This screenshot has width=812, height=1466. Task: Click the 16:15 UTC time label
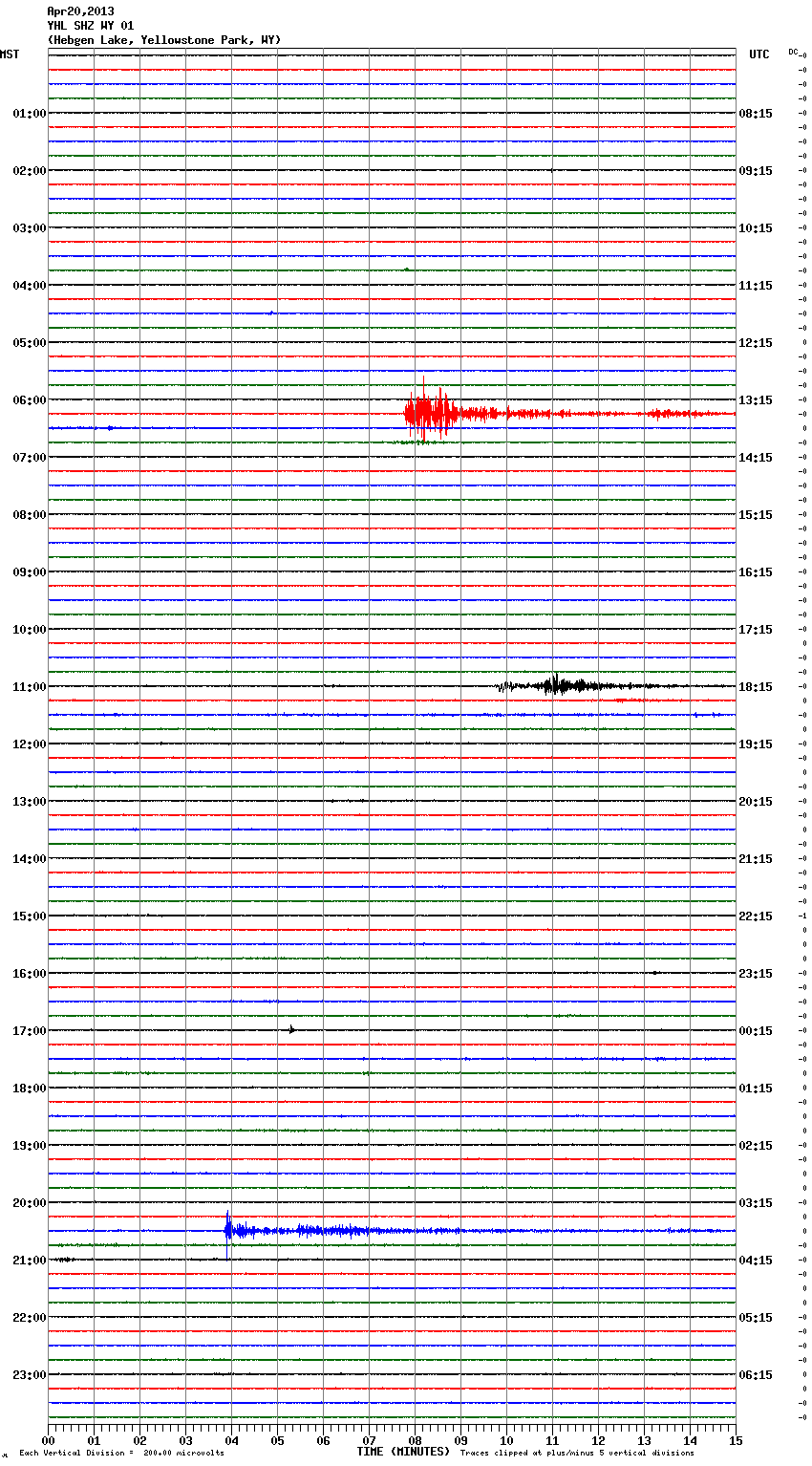pyautogui.click(x=756, y=572)
